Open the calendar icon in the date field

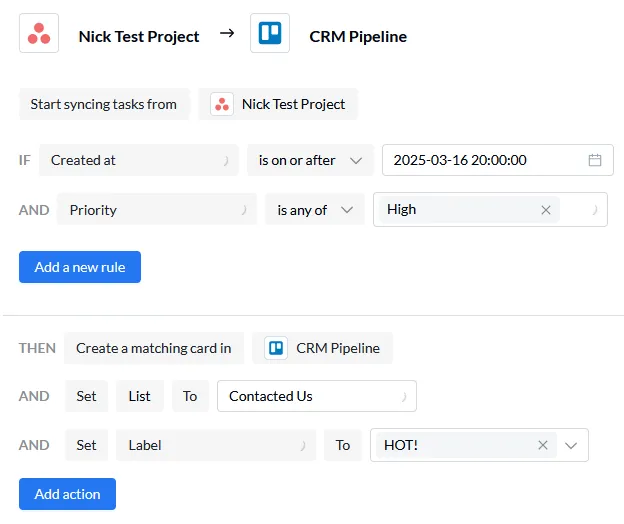click(x=595, y=160)
